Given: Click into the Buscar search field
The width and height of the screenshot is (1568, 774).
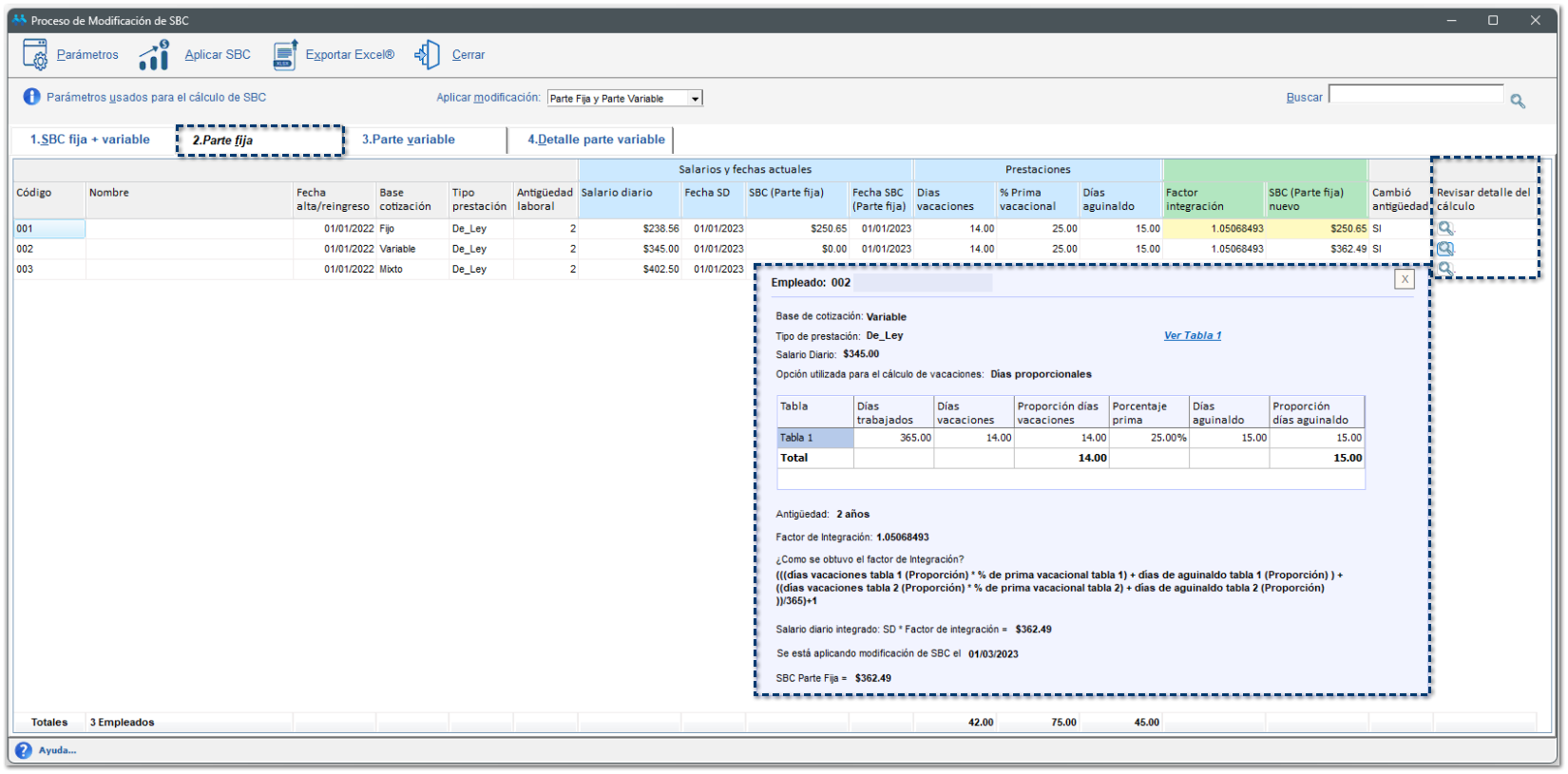Looking at the screenshot, I should (x=1415, y=94).
